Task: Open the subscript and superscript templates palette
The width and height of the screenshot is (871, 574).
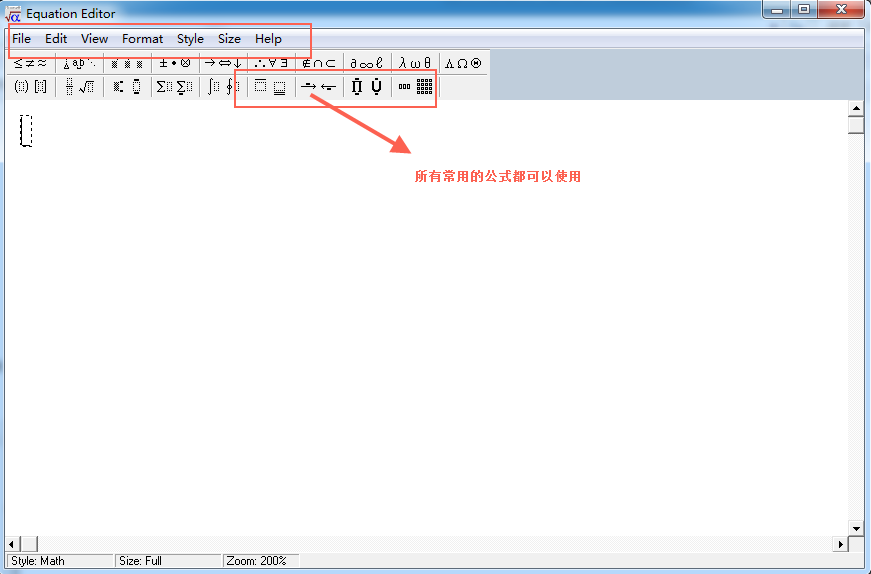Action: point(127,87)
